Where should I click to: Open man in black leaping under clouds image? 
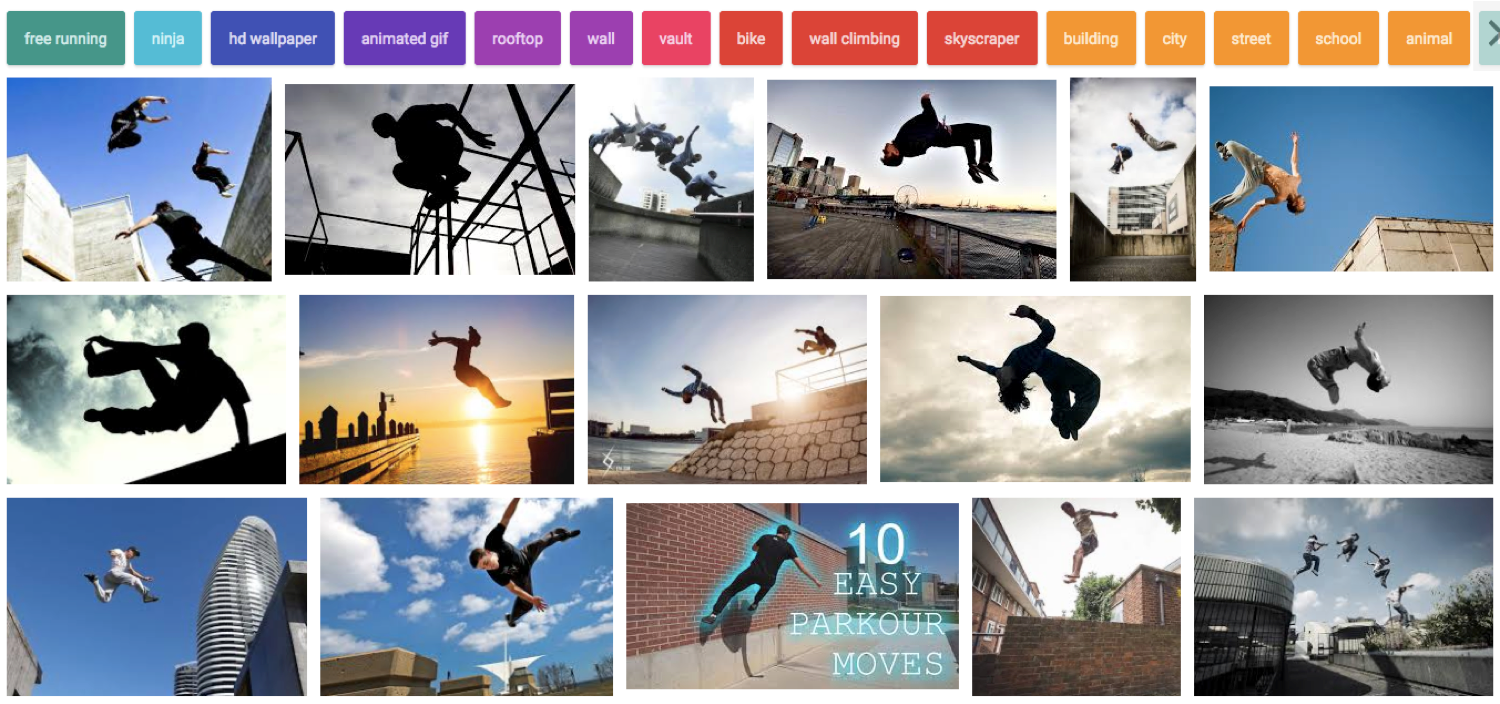pos(466,597)
